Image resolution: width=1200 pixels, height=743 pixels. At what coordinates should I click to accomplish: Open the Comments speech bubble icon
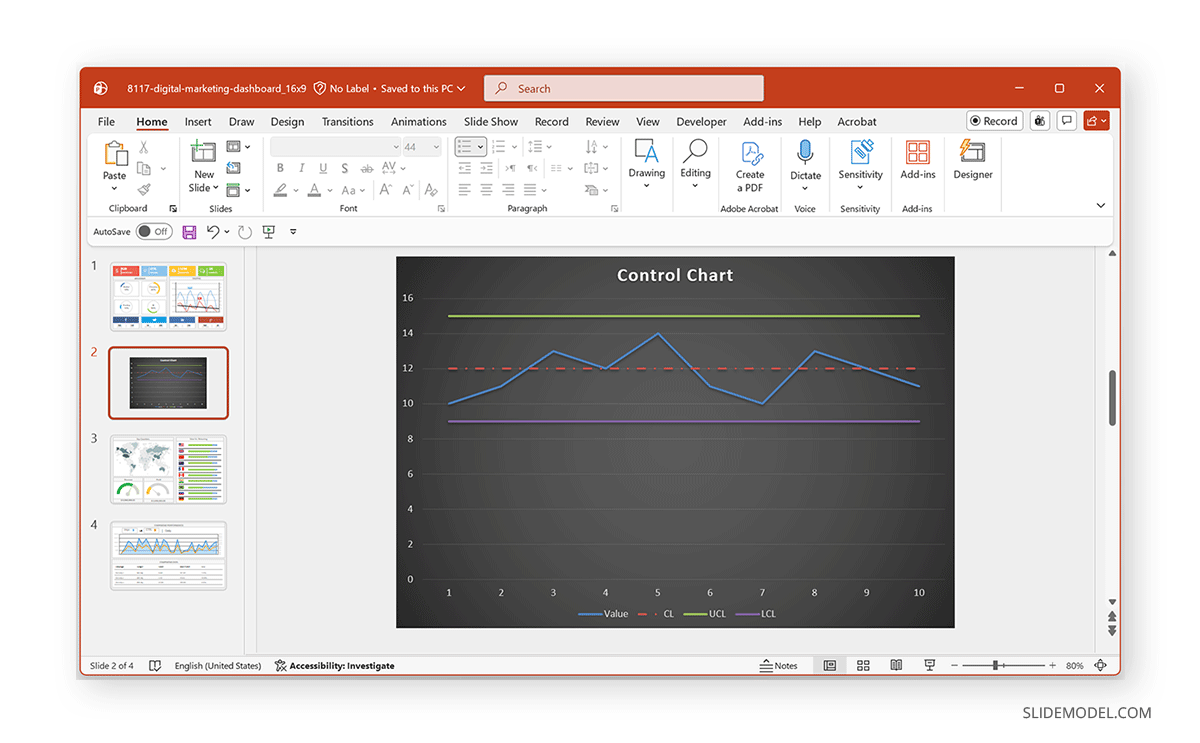pos(1068,121)
